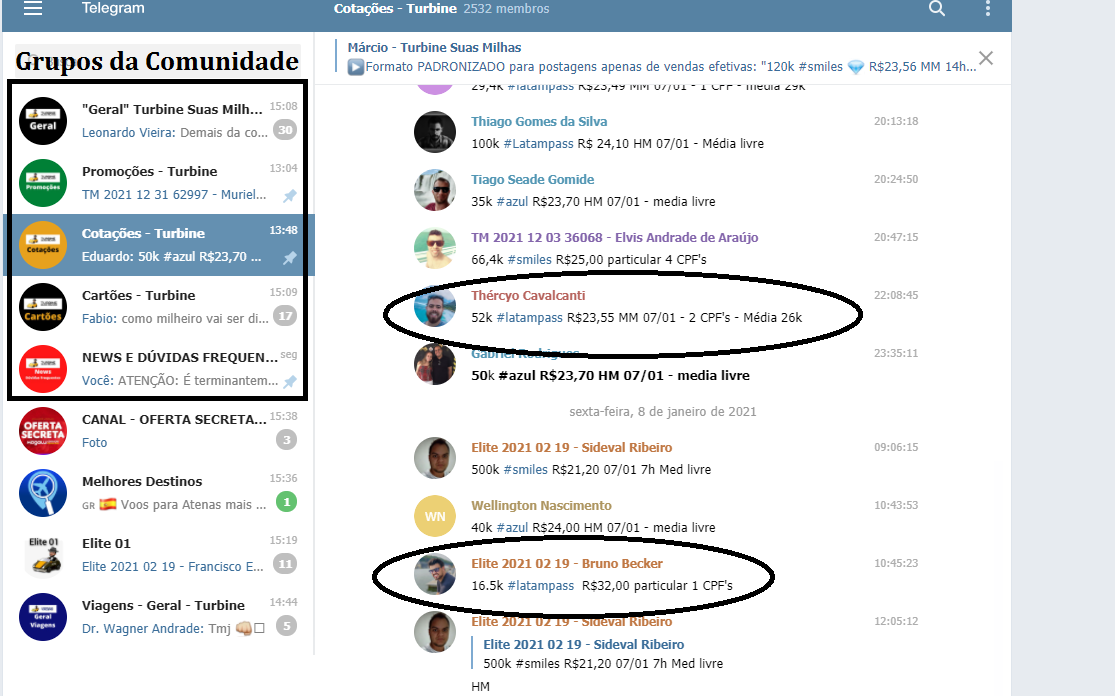Viewport: 1115px width, 696px height.
Task: Click the 2532 membros member count
Action: click(506, 9)
